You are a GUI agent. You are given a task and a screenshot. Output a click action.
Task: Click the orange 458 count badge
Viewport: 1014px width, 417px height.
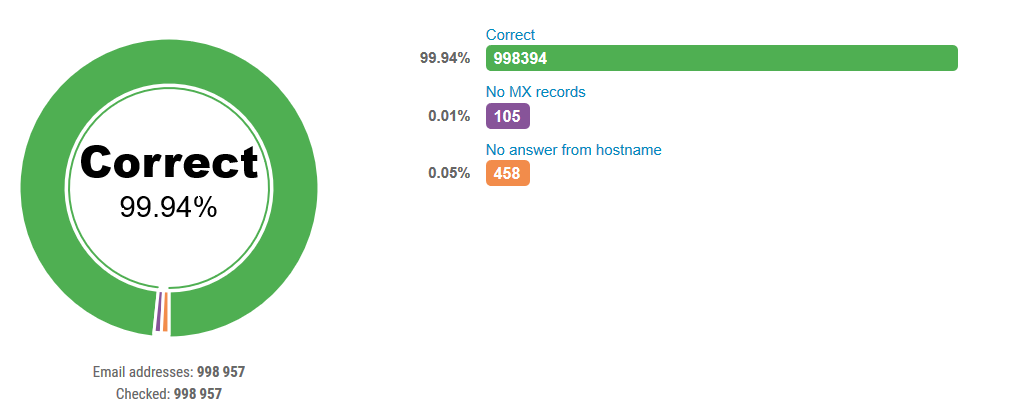(508, 173)
